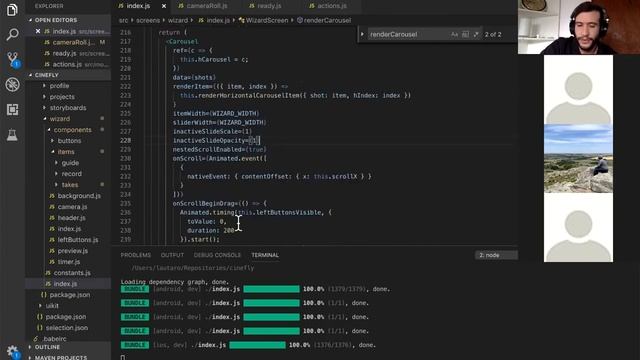Open selection.json file

pyautogui.click(x=67, y=328)
